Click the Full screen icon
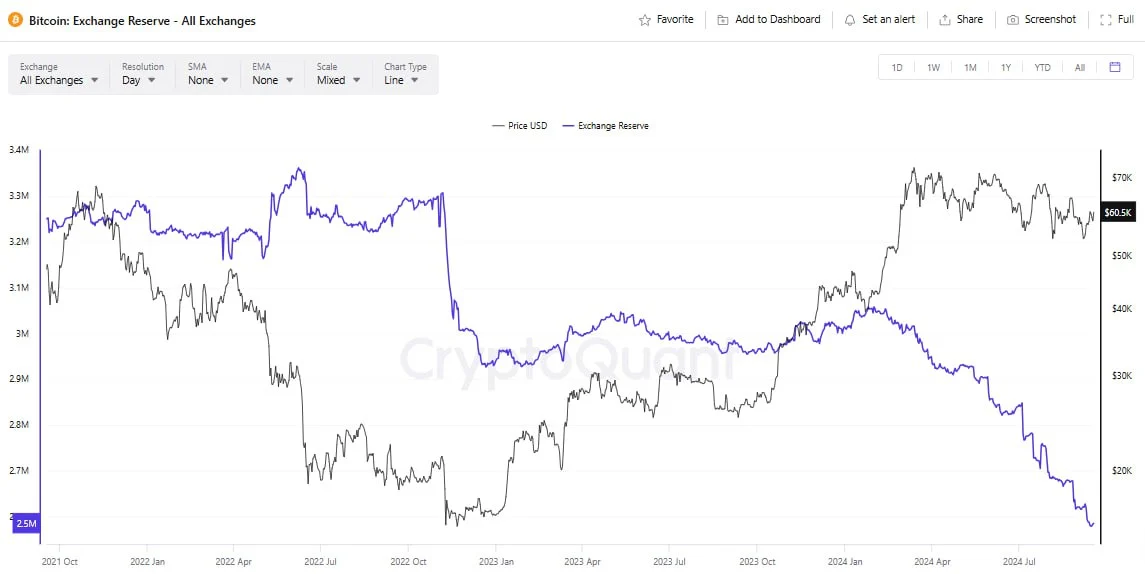 (x=1104, y=20)
